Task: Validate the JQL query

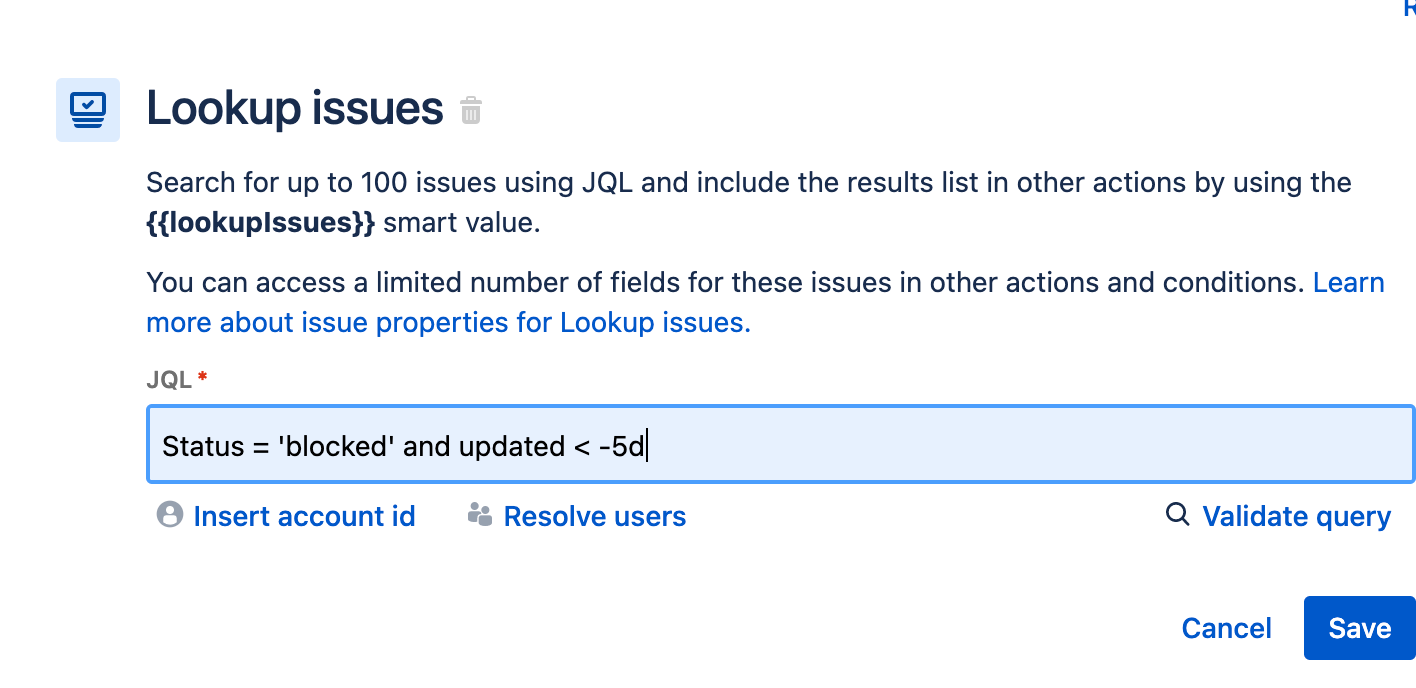Action: click(x=1297, y=516)
